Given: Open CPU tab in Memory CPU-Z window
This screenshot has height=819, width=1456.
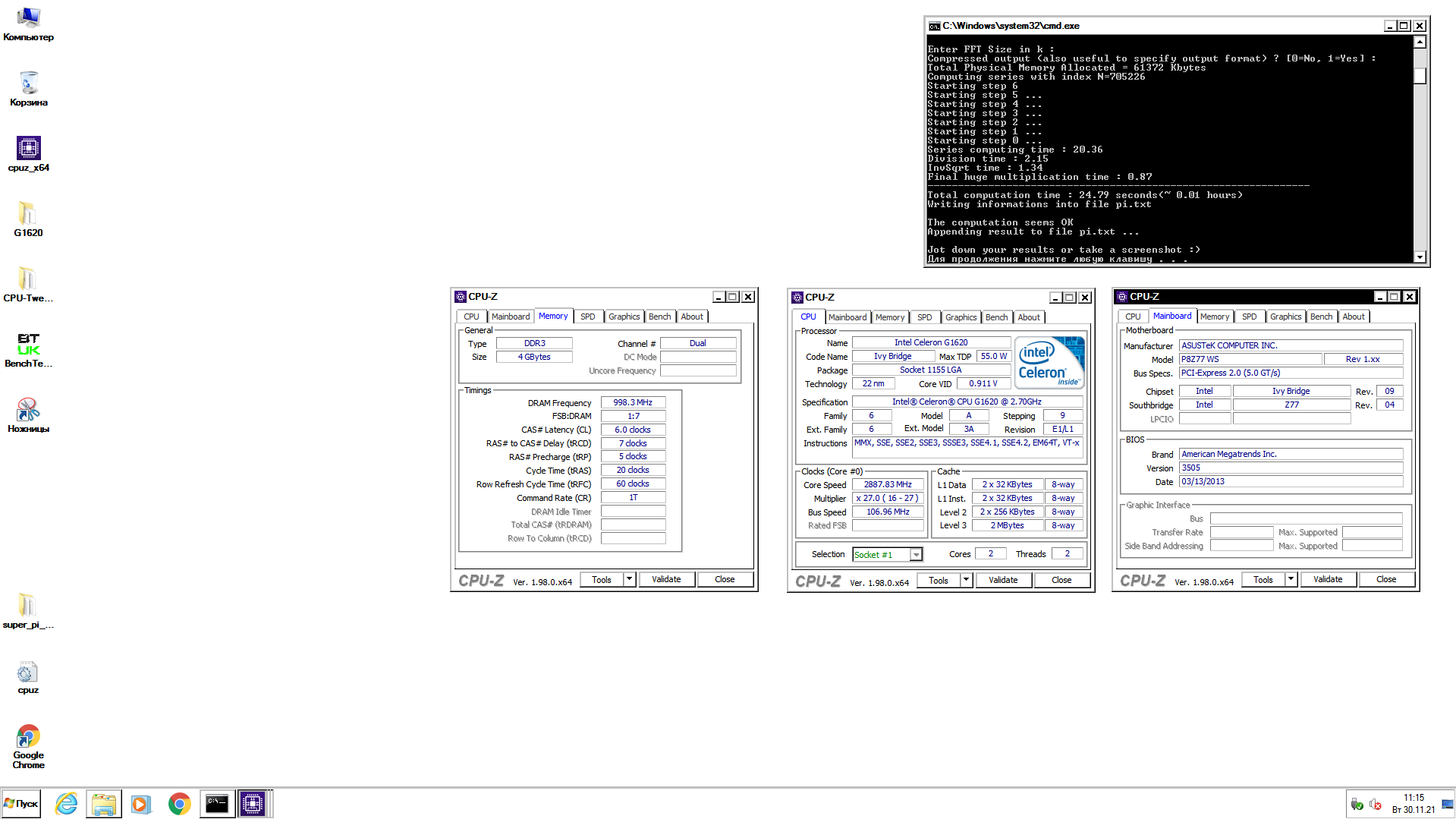Looking at the screenshot, I should (471, 317).
